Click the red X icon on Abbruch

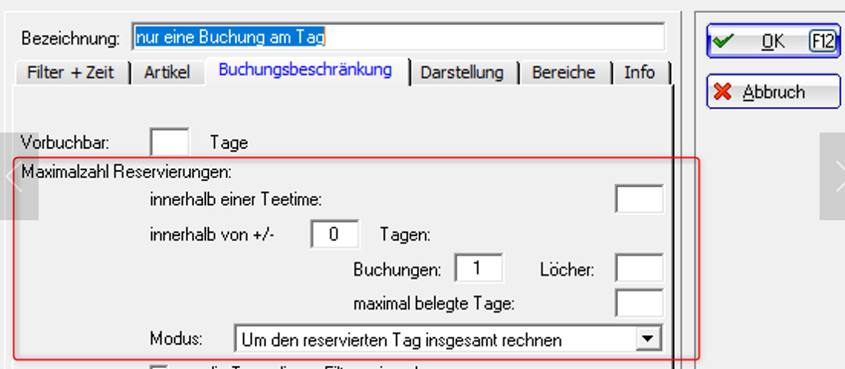pos(722,92)
